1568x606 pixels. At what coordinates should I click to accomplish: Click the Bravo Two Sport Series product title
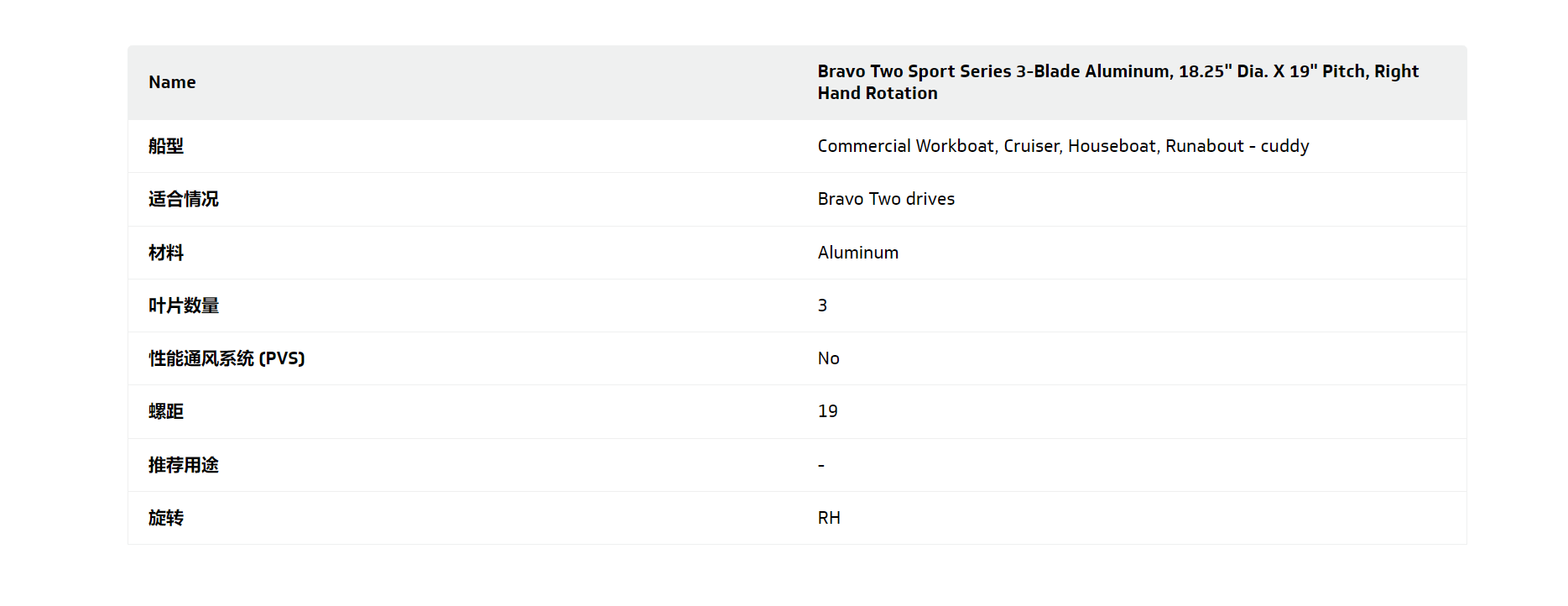tap(1117, 82)
